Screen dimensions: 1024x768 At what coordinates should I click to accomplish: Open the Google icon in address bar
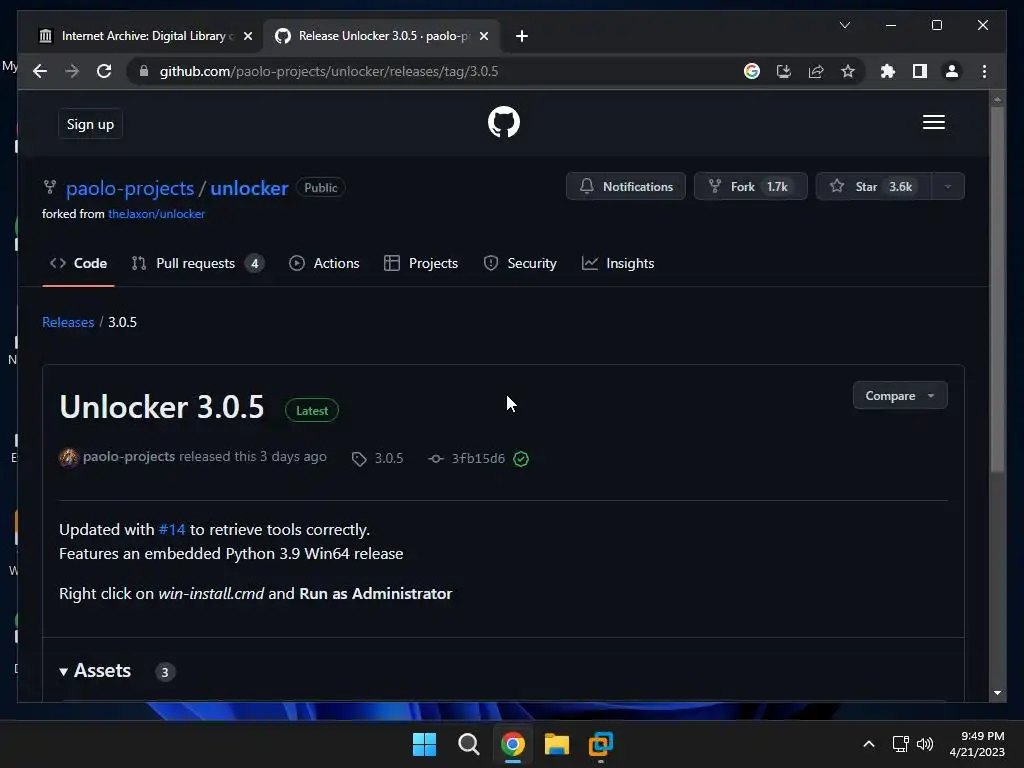[752, 71]
